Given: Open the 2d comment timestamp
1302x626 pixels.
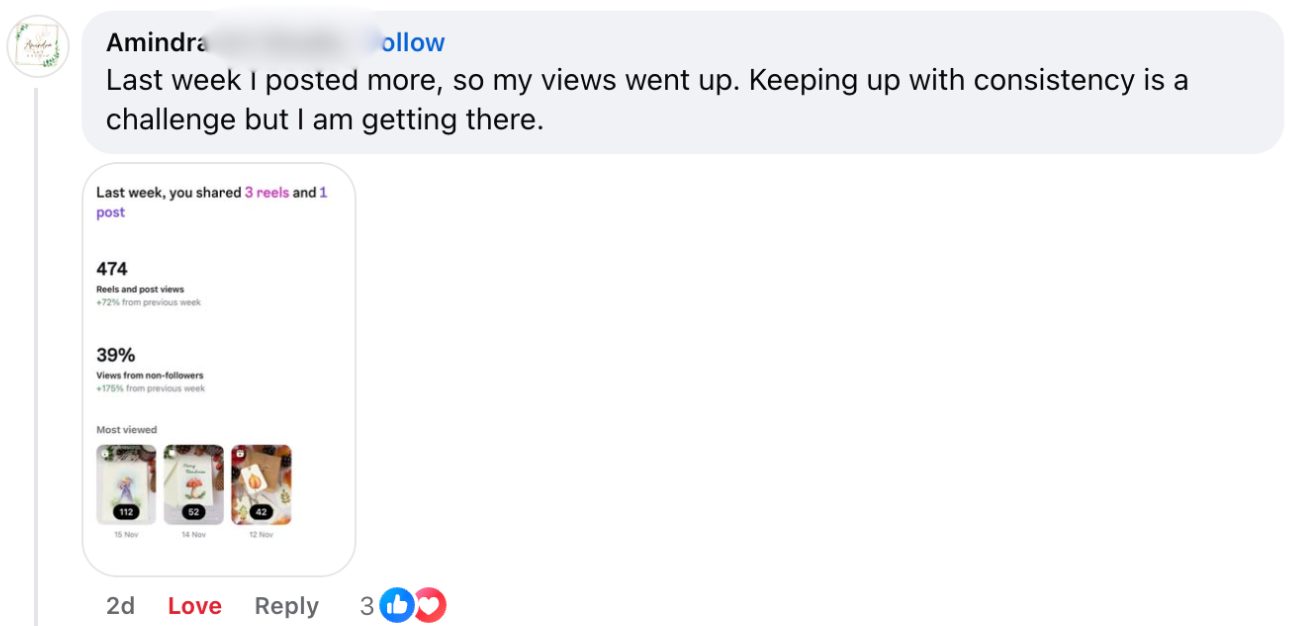Looking at the screenshot, I should coord(120,606).
